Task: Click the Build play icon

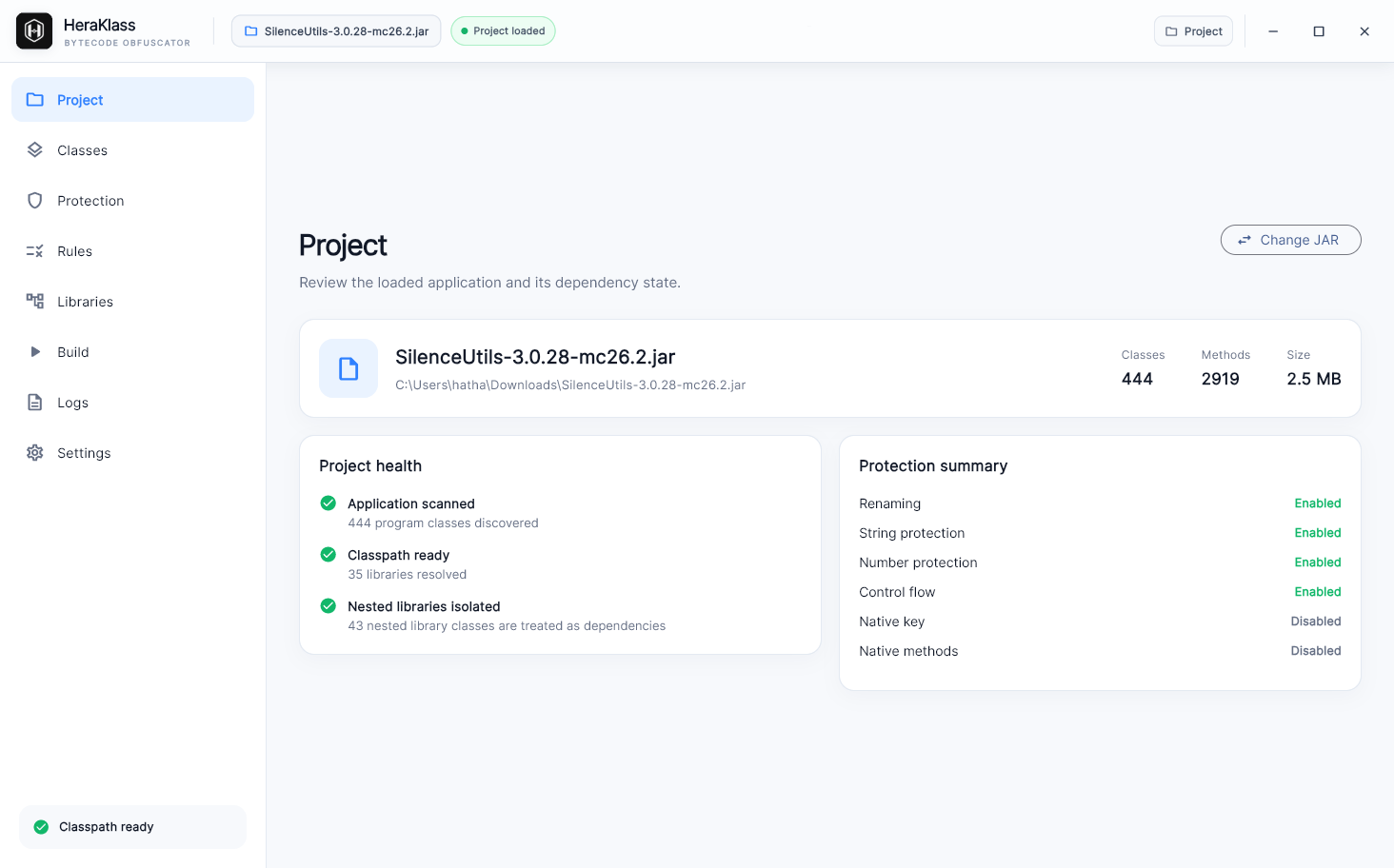Action: tap(35, 352)
